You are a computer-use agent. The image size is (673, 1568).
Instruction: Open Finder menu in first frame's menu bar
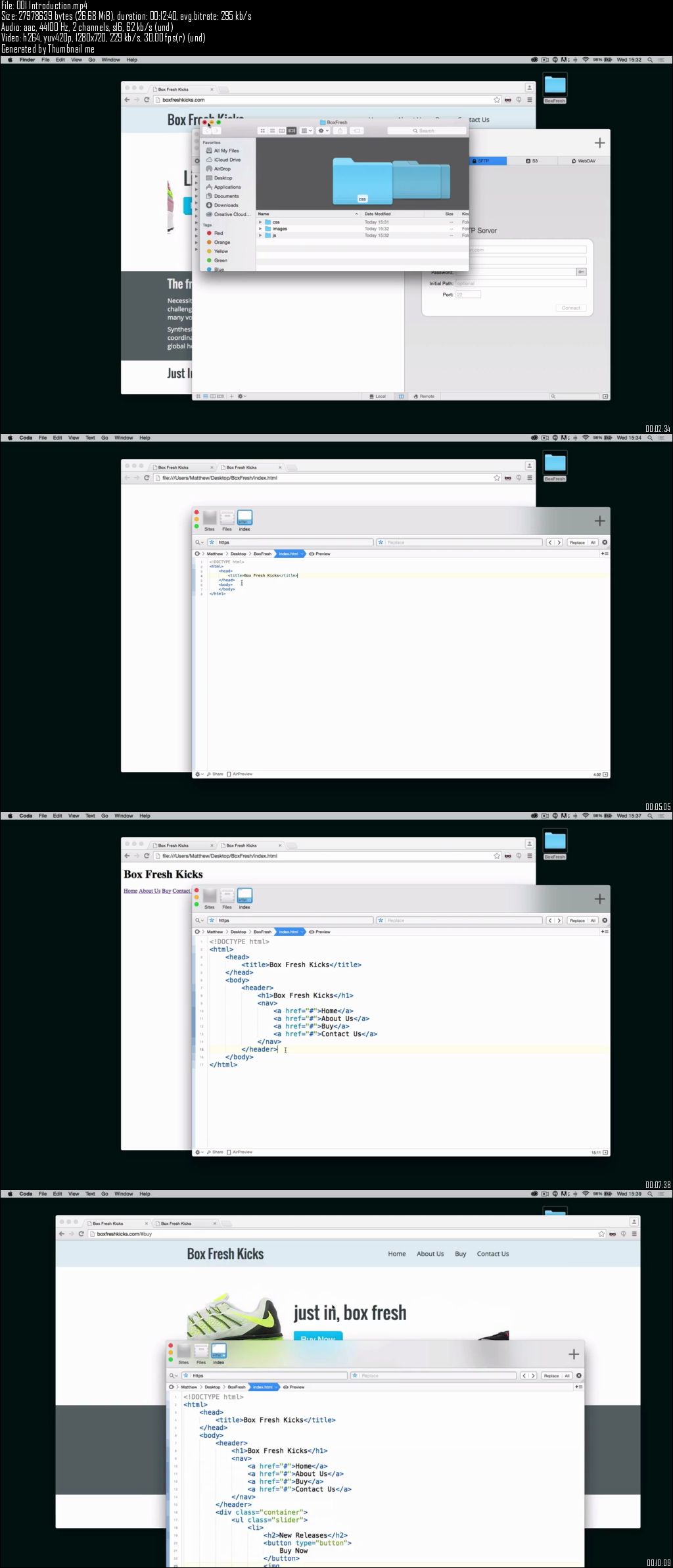(x=27, y=60)
